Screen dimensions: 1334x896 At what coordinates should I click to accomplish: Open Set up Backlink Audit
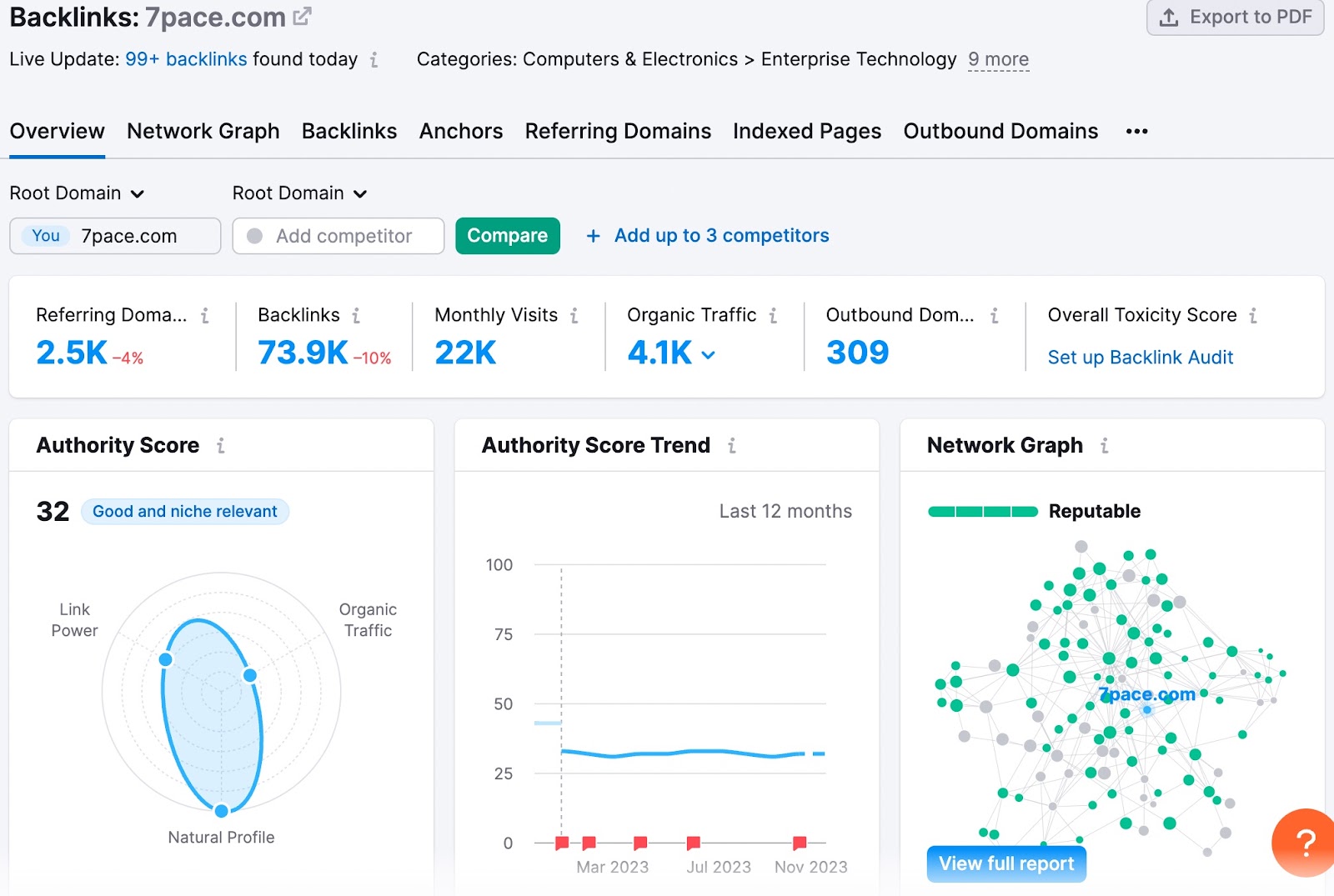pos(1141,357)
